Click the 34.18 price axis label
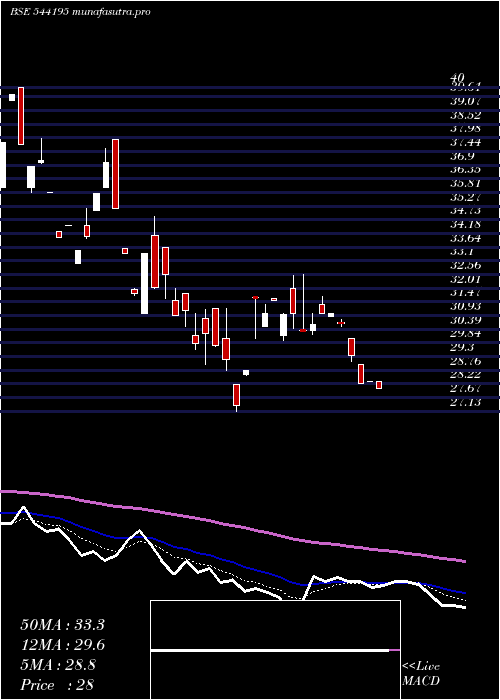Image resolution: width=500 pixels, height=700 pixels. [465, 225]
